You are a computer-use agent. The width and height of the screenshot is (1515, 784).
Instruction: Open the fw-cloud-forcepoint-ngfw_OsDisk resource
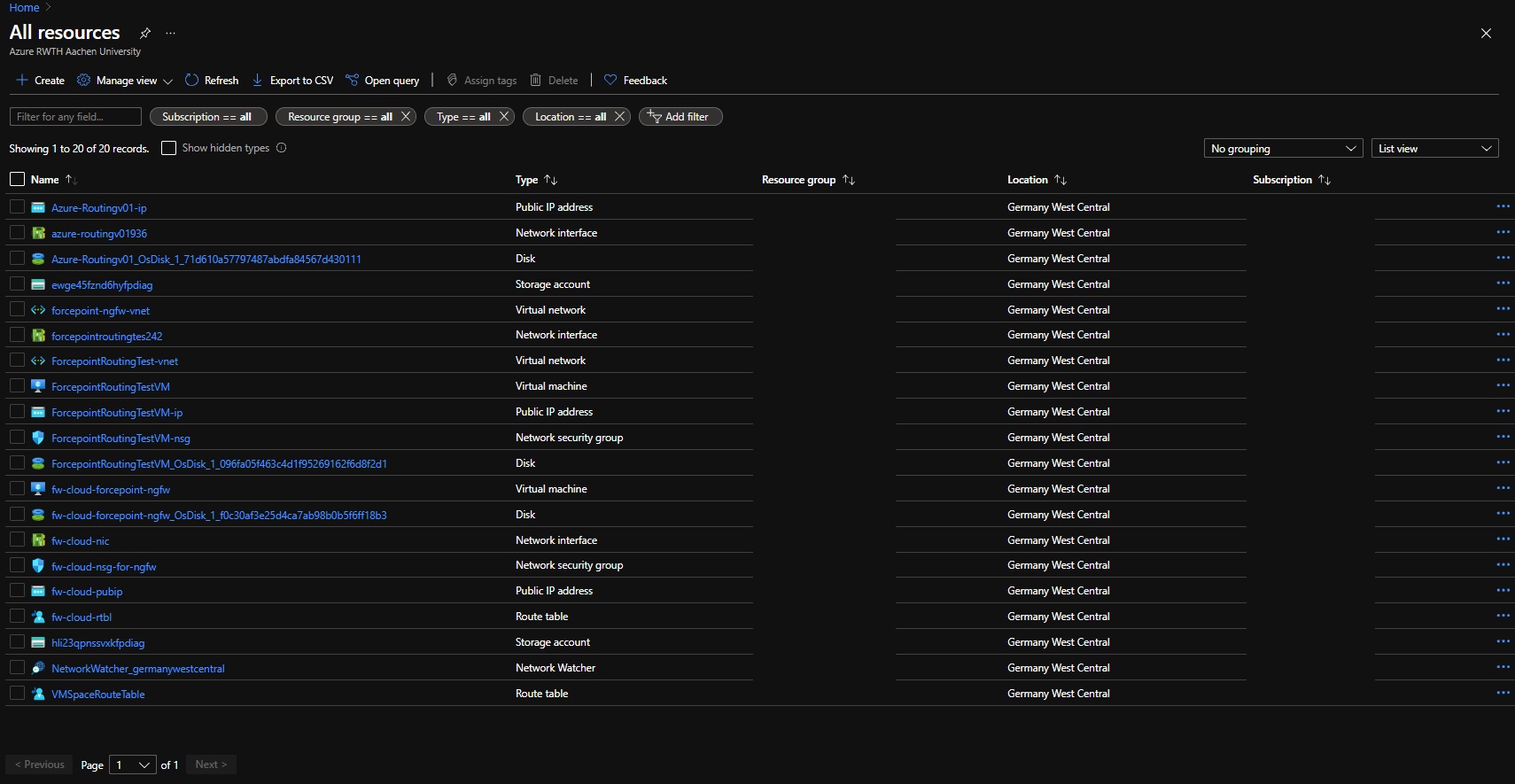pyautogui.click(x=219, y=516)
